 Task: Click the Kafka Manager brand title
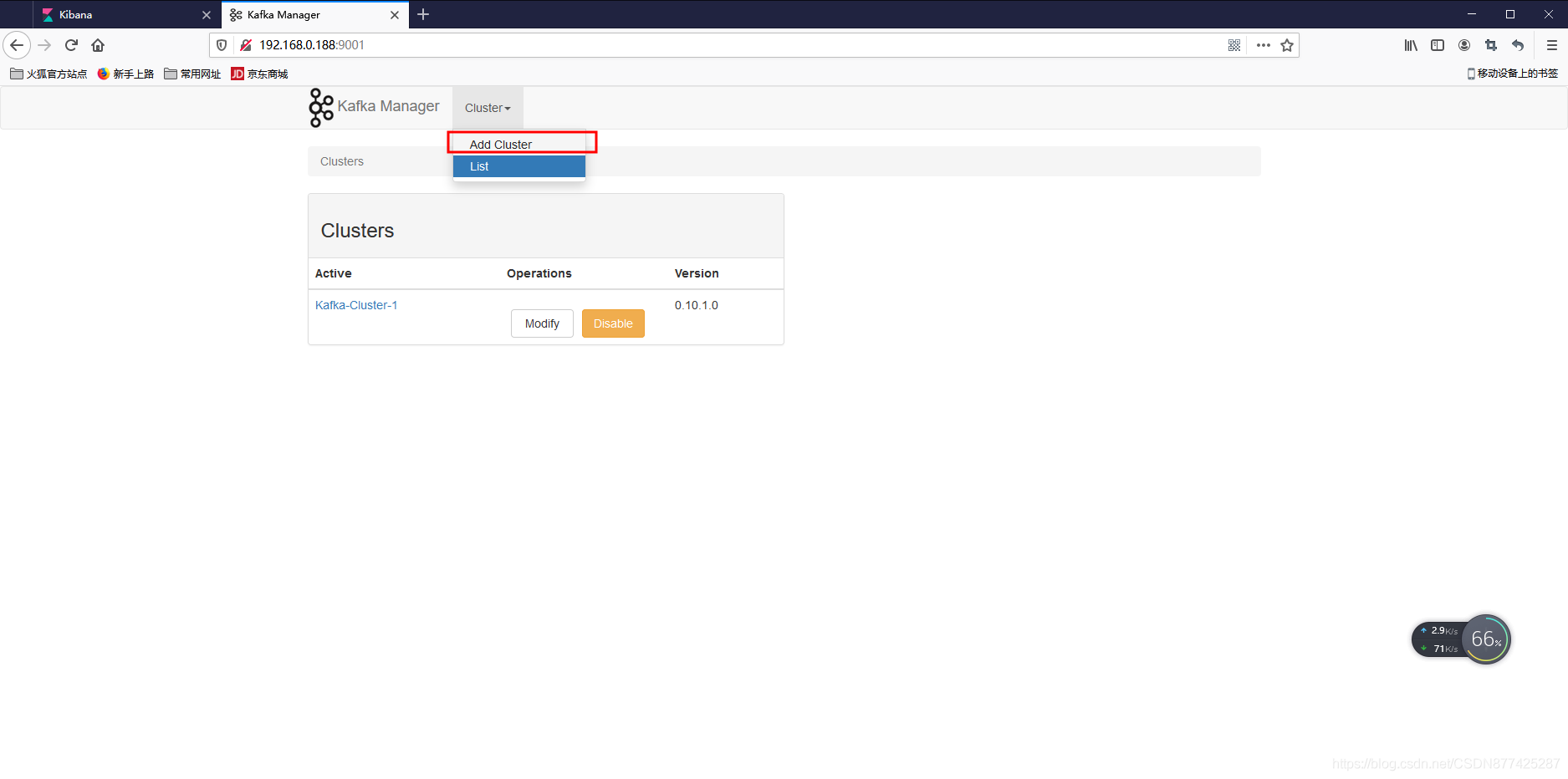click(388, 106)
